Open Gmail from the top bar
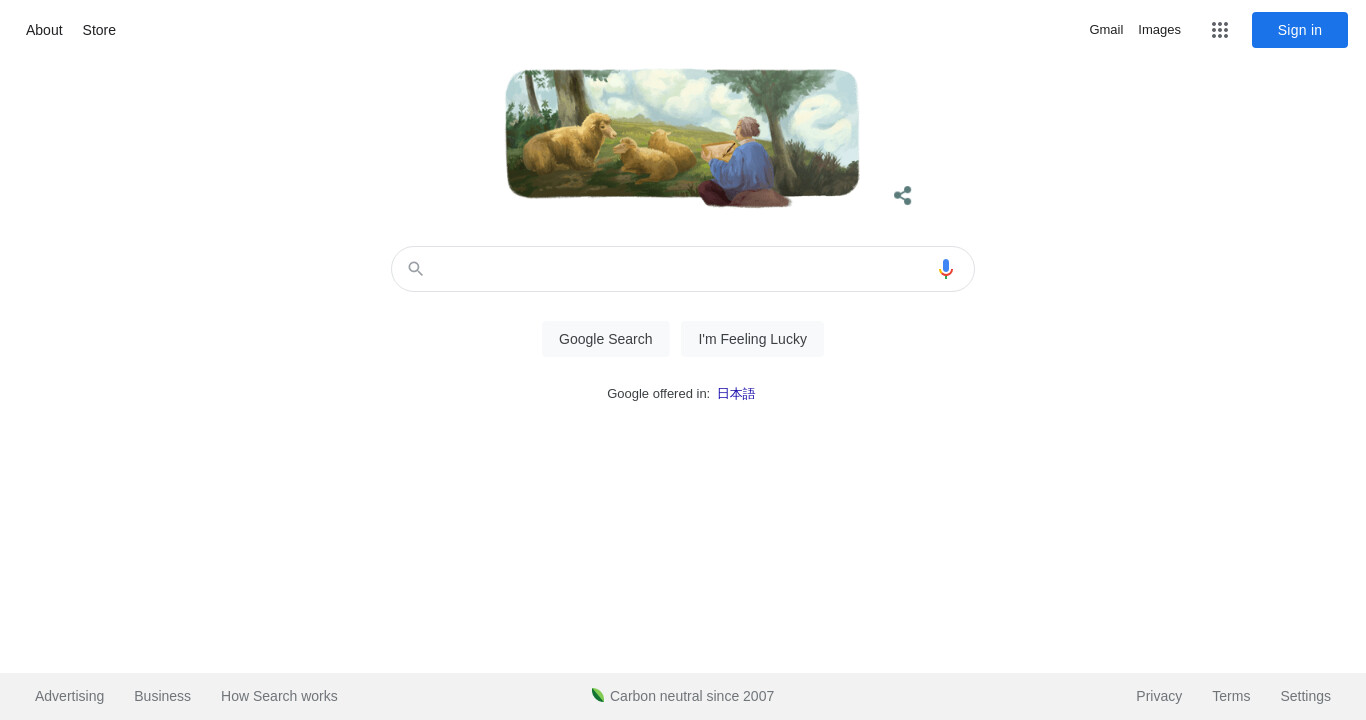The image size is (1366, 720). 1106,30
